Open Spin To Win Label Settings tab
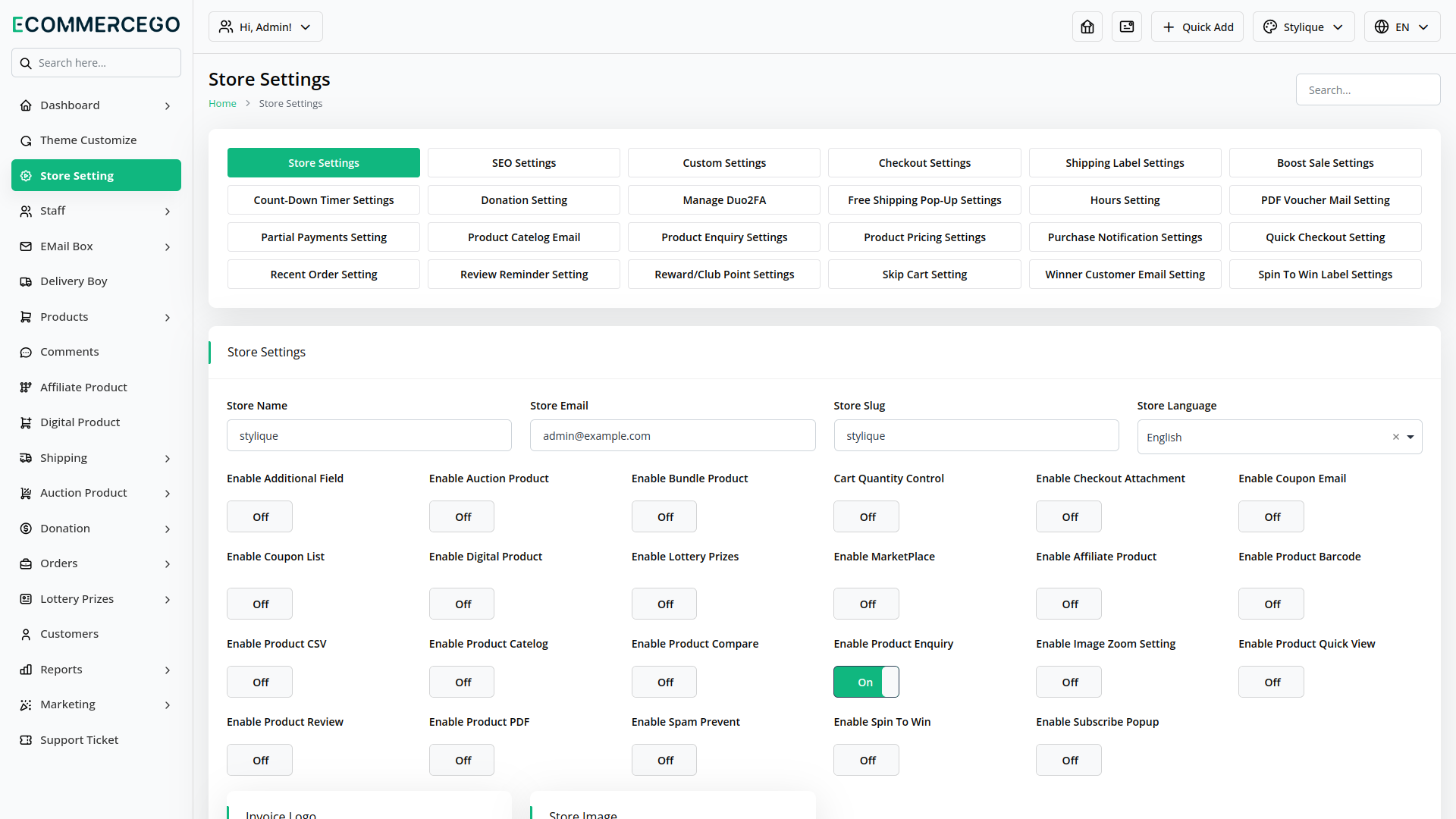This screenshot has width=1456, height=819. [1325, 274]
